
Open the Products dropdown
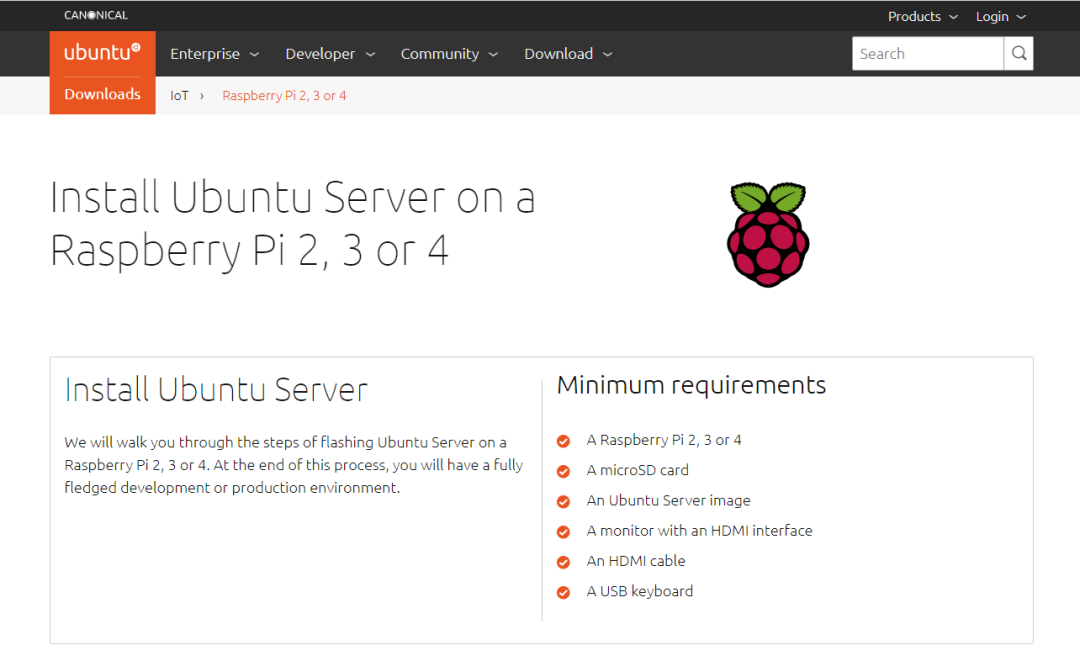click(922, 17)
